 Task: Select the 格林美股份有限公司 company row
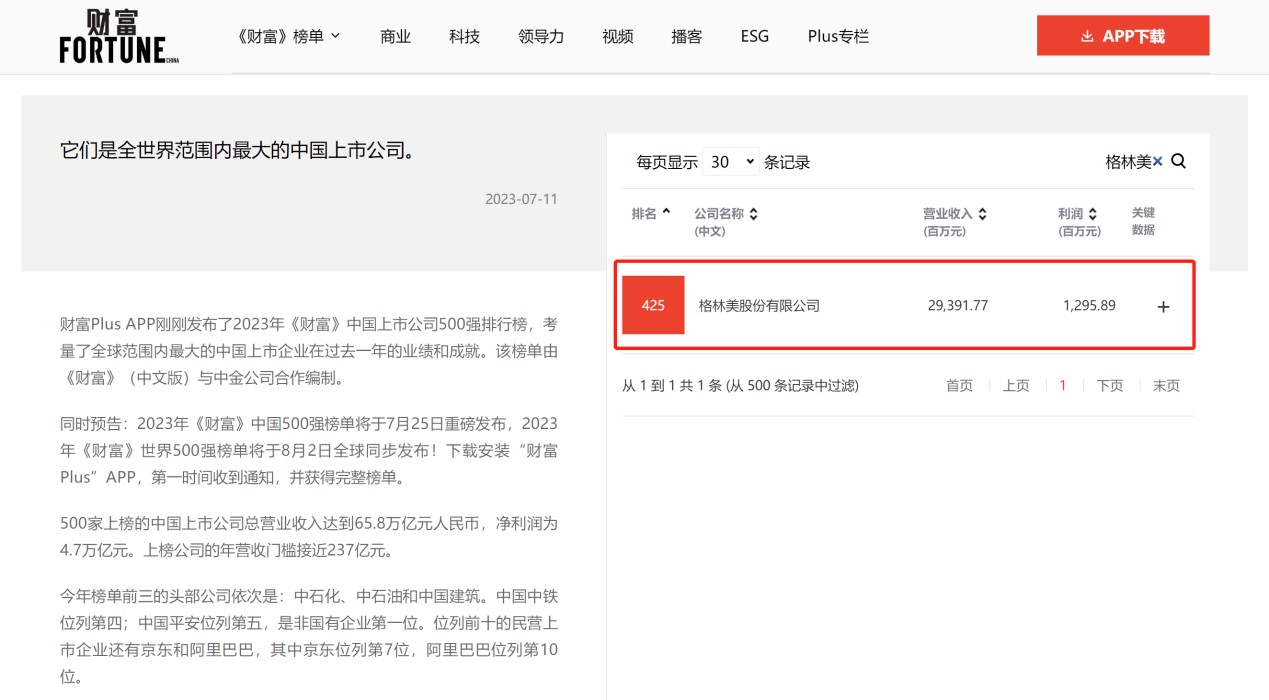[758, 306]
